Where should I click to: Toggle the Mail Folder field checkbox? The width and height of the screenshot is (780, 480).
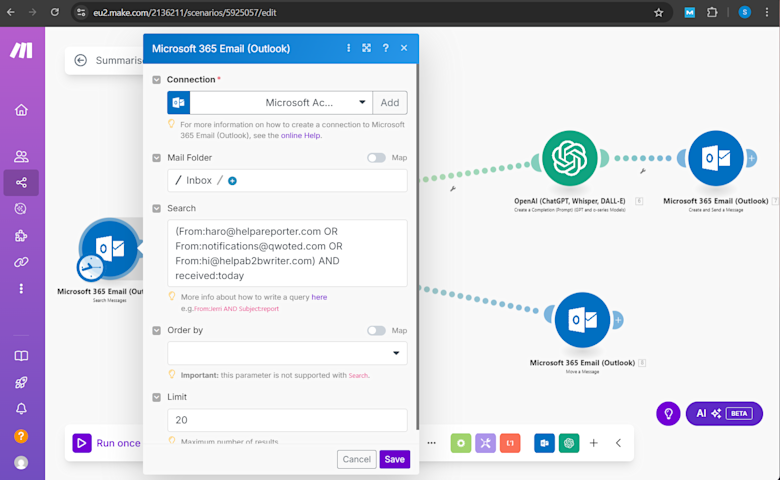[x=157, y=158]
